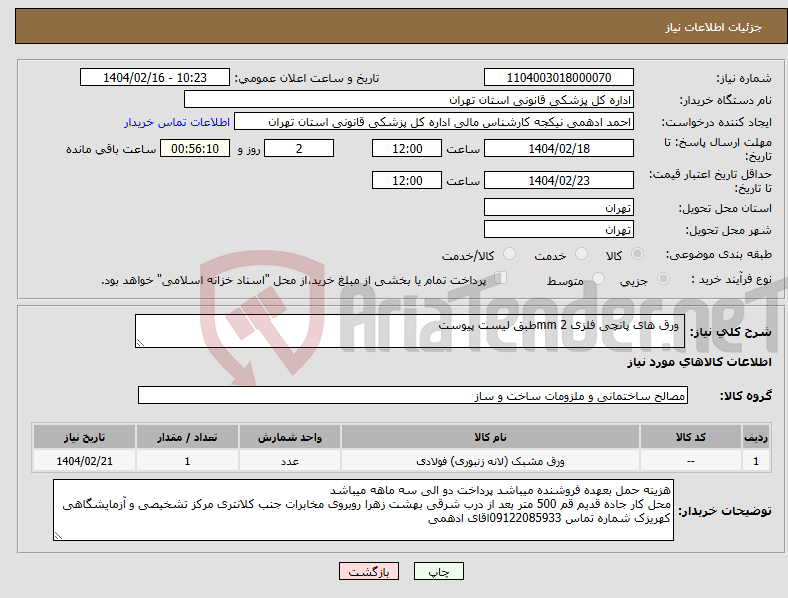This screenshot has height=598, width=788.
Task: Click the بازگشت back button
Action: click(x=369, y=571)
